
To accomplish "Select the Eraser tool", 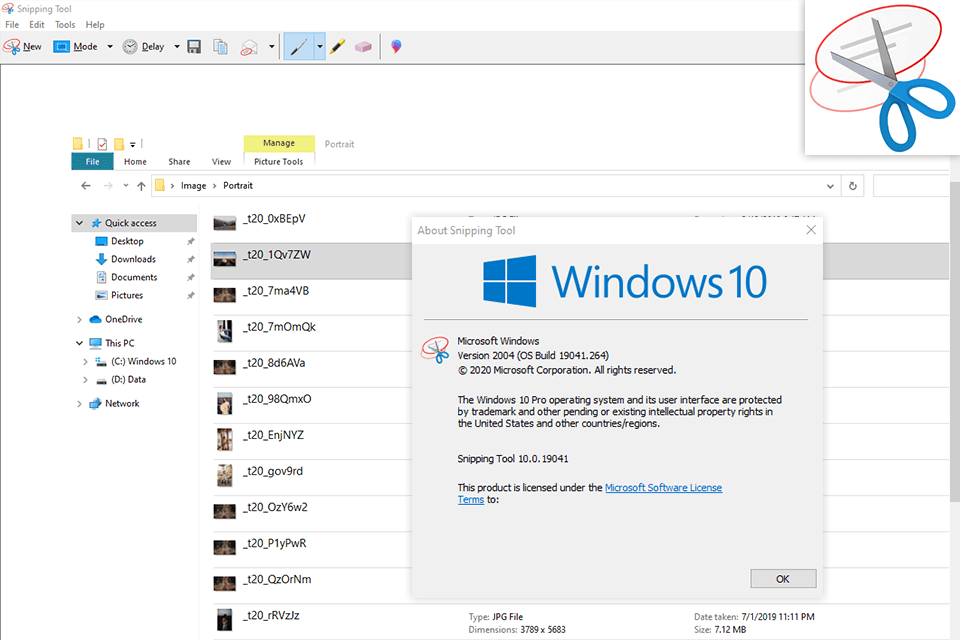I will click(x=361, y=46).
